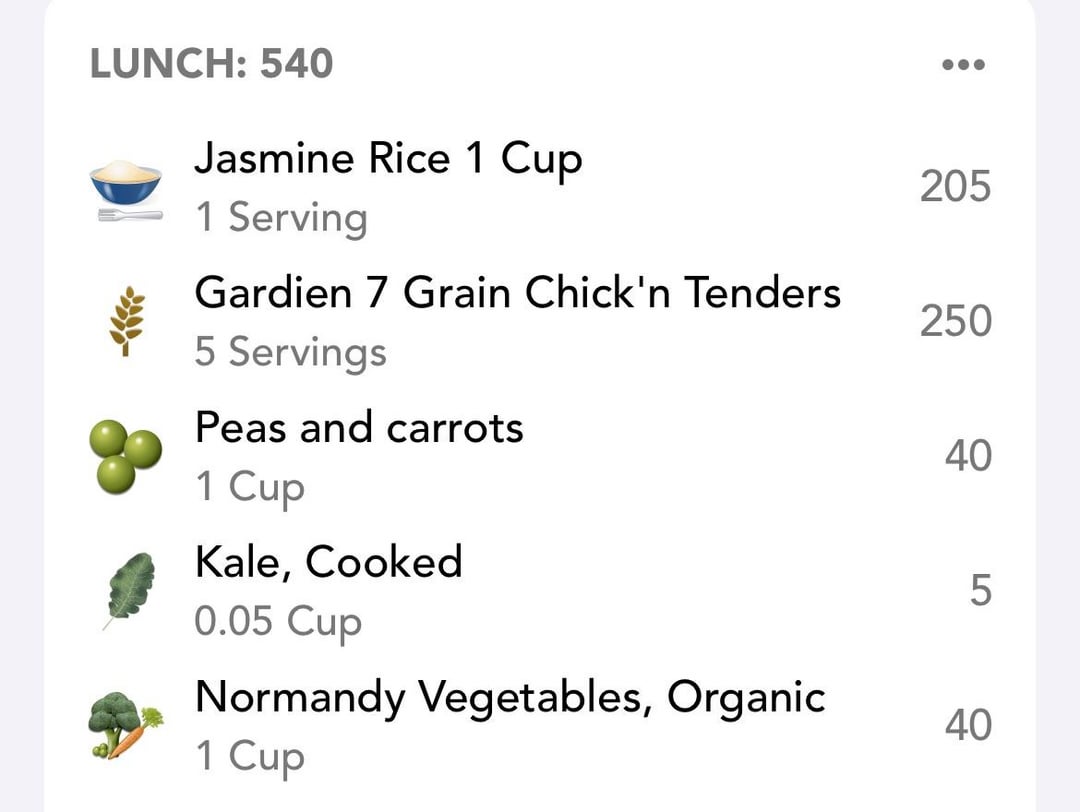Tap the 205 calorie value
1080x812 pixels.
[955, 187]
